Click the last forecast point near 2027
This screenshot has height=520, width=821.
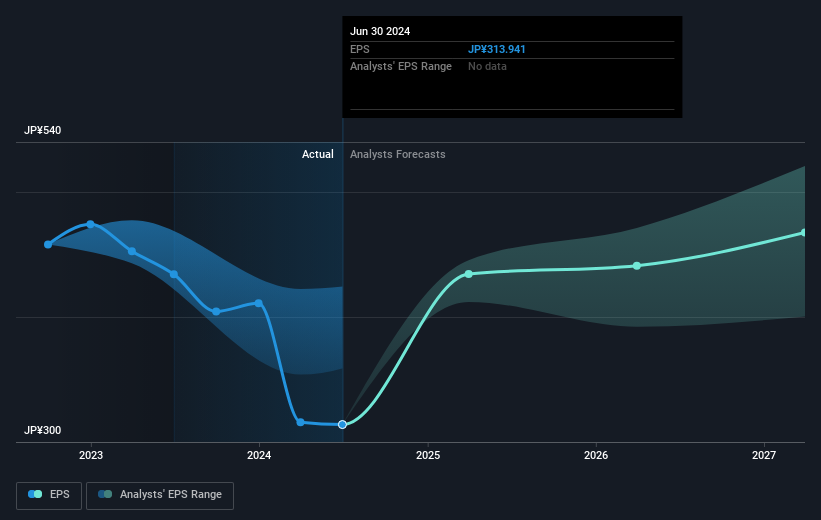click(804, 233)
